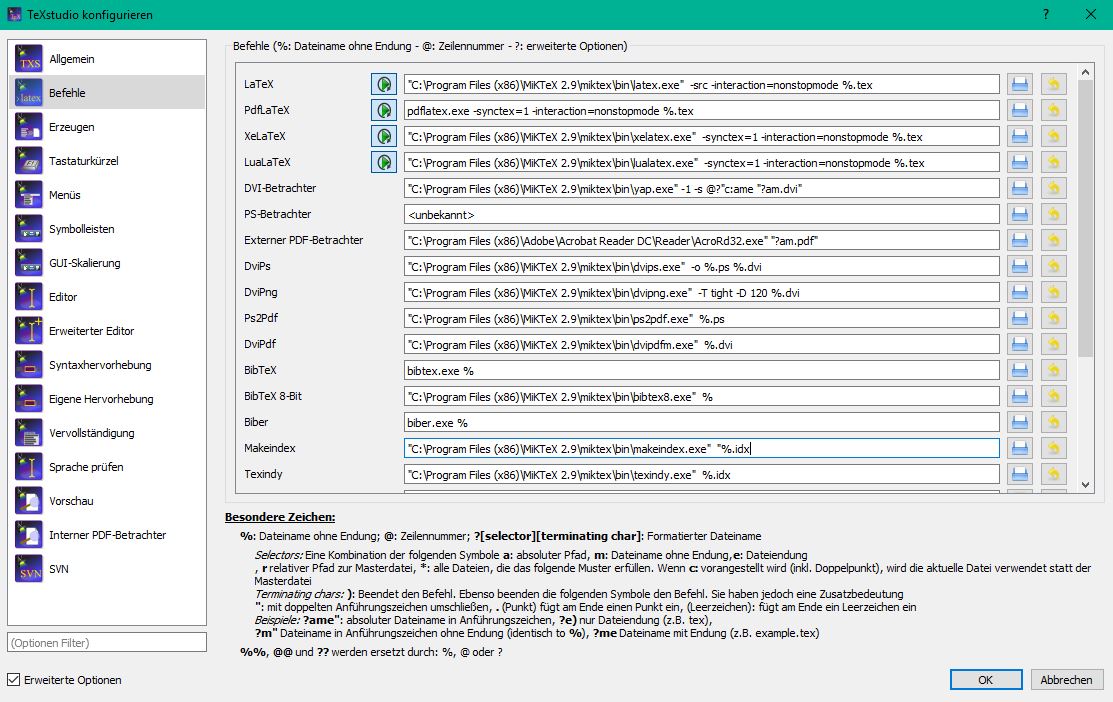Click the command list scrollbar up arrow

pyautogui.click(x=1085, y=72)
